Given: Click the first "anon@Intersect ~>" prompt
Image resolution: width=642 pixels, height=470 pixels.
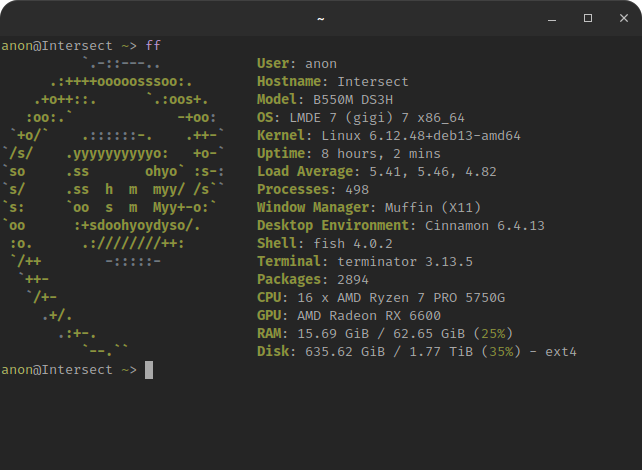Looking at the screenshot, I should pyautogui.click(x=69, y=45).
